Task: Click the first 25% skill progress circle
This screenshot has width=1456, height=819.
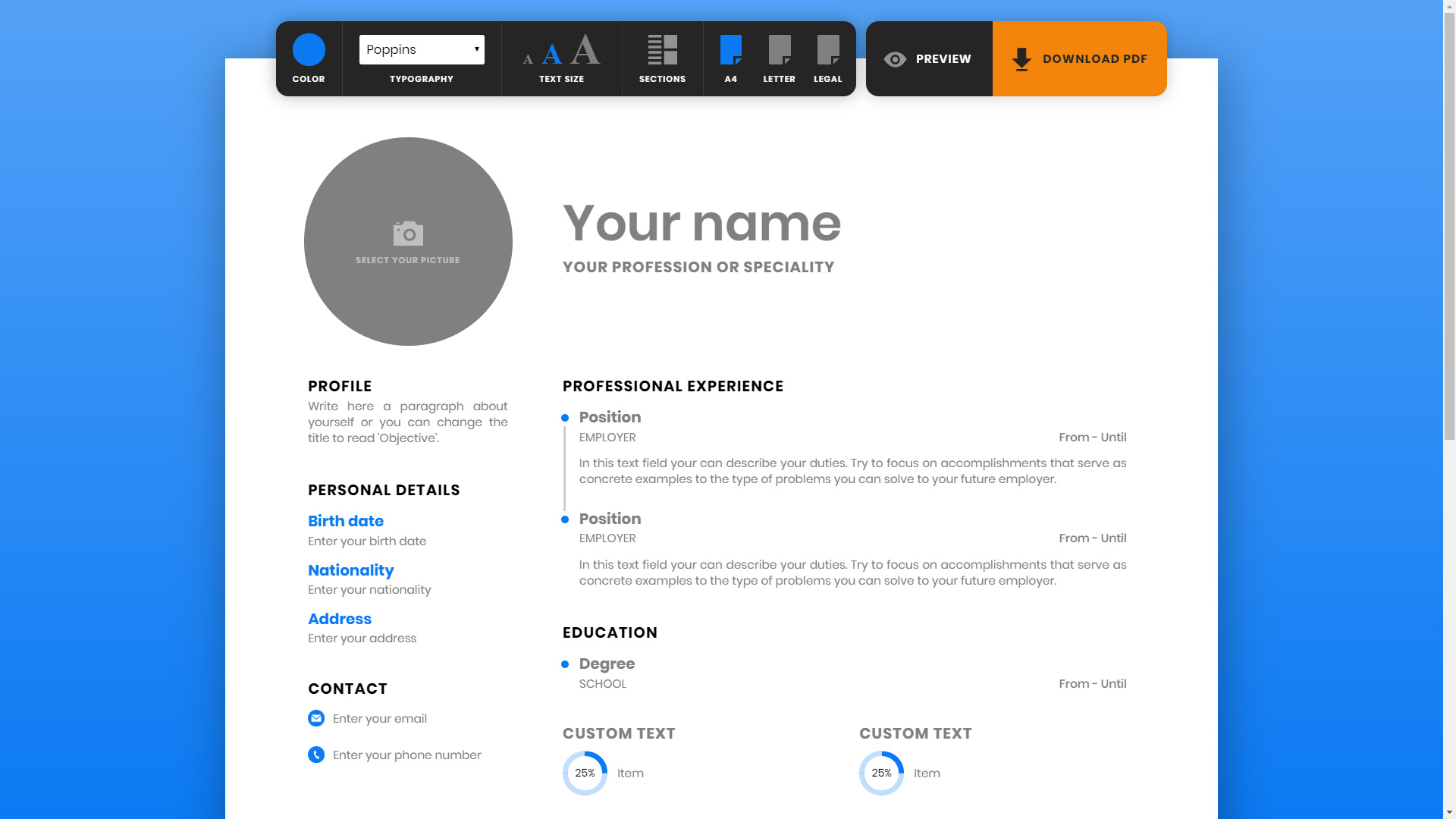Action: pos(585,773)
